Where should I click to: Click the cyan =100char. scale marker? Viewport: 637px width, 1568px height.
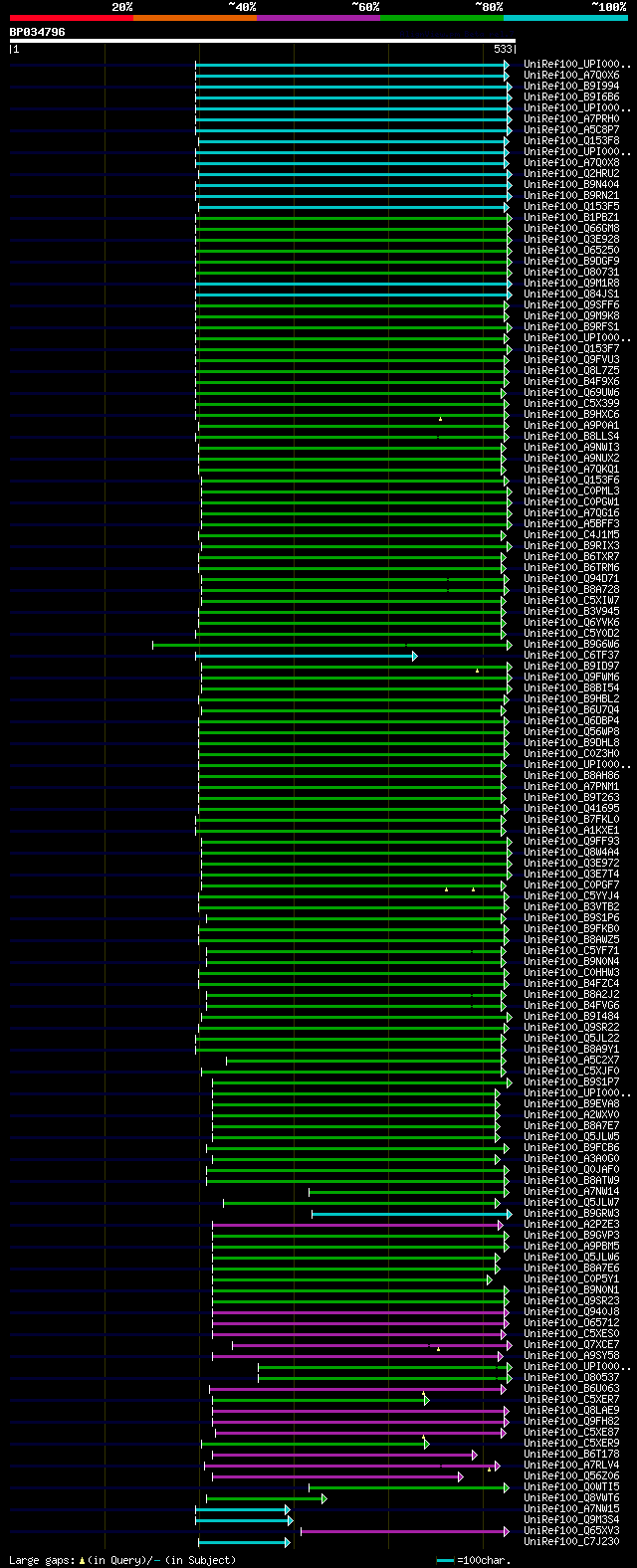(445, 1560)
